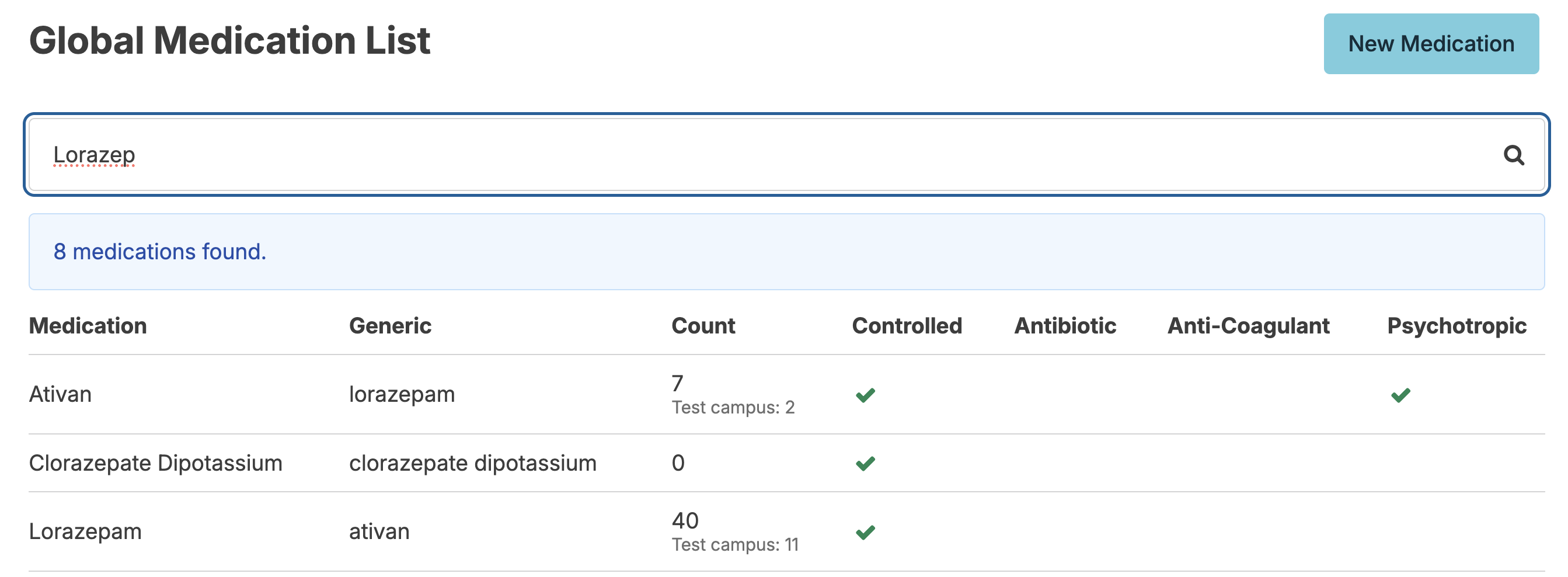Click the Controlled column header

(907, 326)
